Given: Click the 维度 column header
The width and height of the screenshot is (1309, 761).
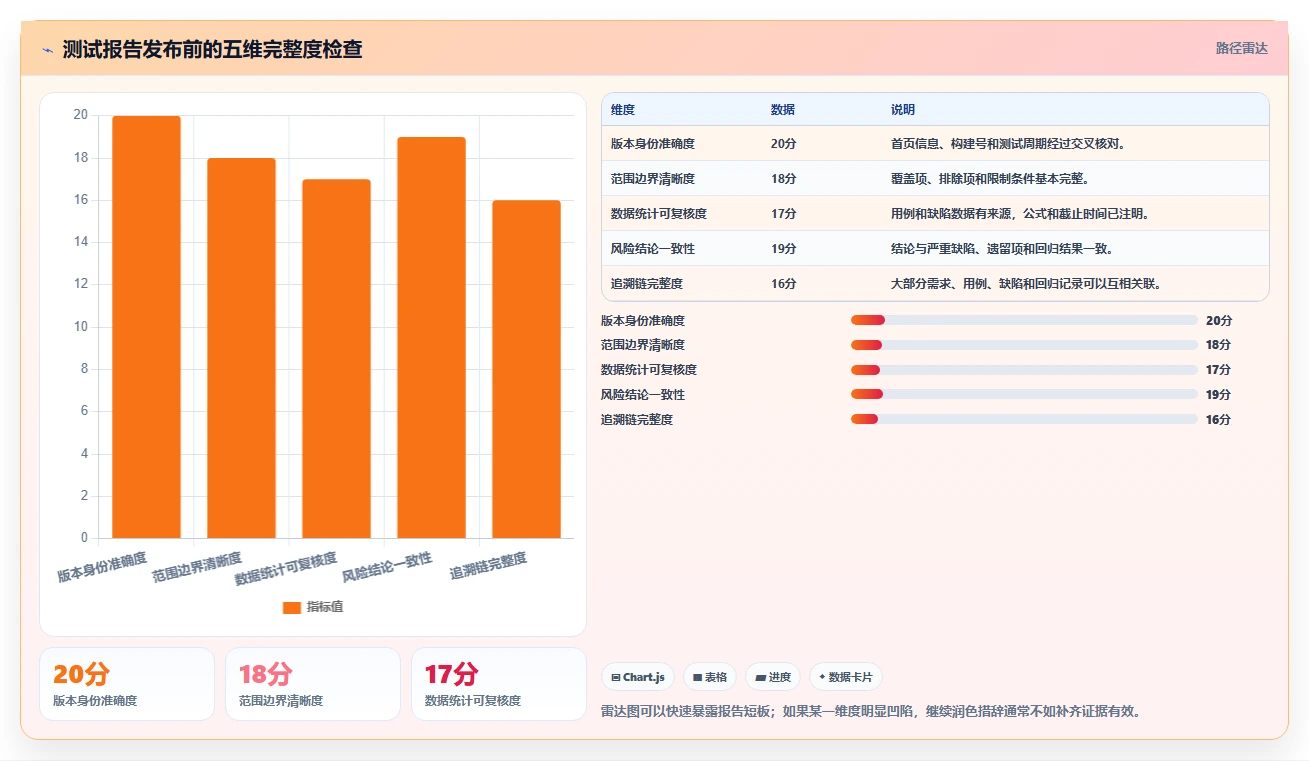Looking at the screenshot, I should pyautogui.click(x=623, y=110).
